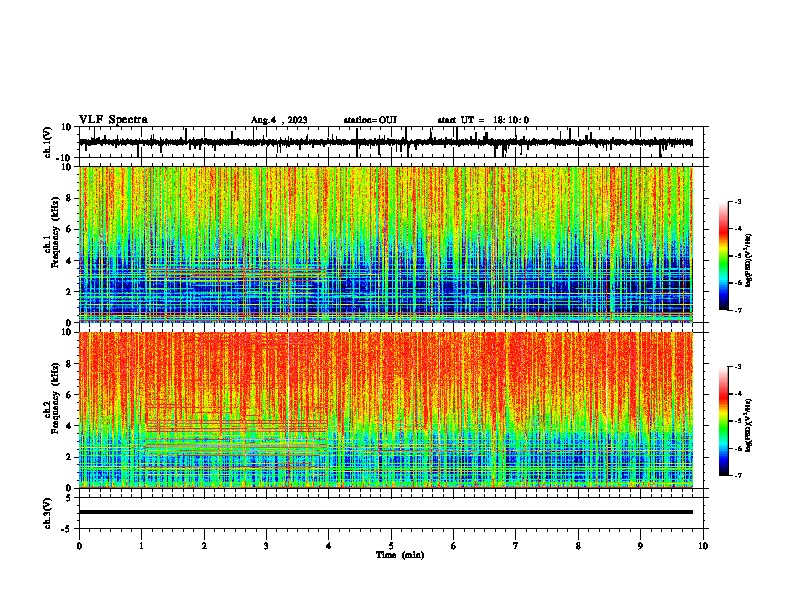The width and height of the screenshot is (792, 612).
Task: Click the date label 'Aug.4 , 2023'
Action: tap(279, 120)
